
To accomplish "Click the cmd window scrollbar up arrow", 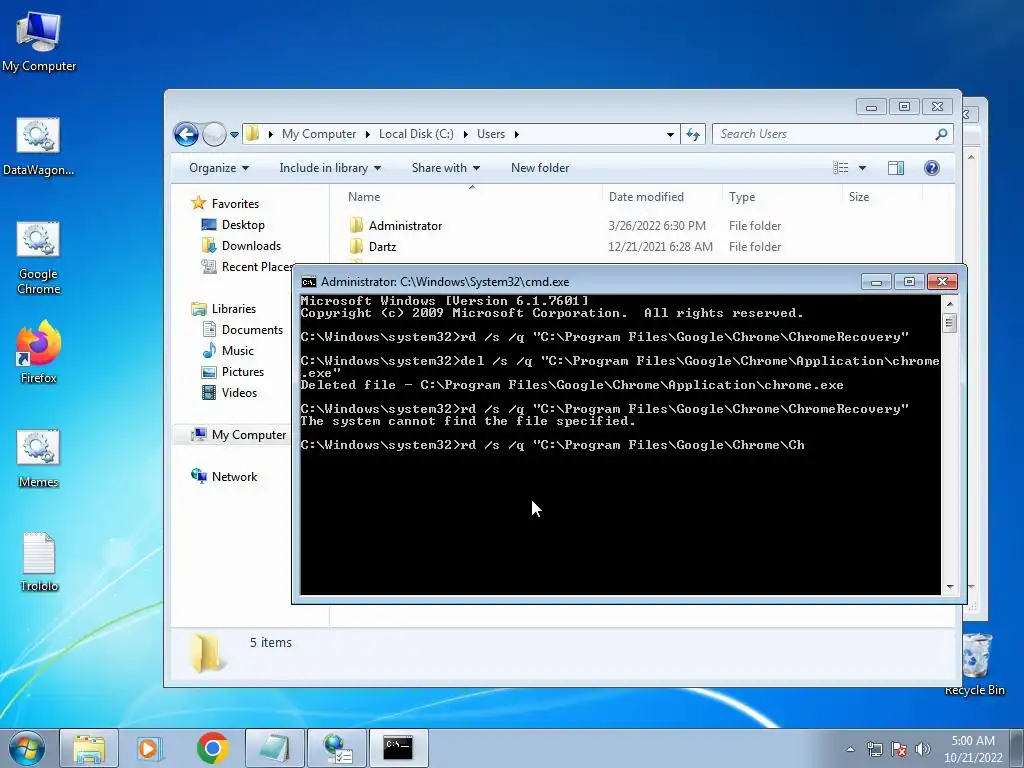I will [950, 304].
